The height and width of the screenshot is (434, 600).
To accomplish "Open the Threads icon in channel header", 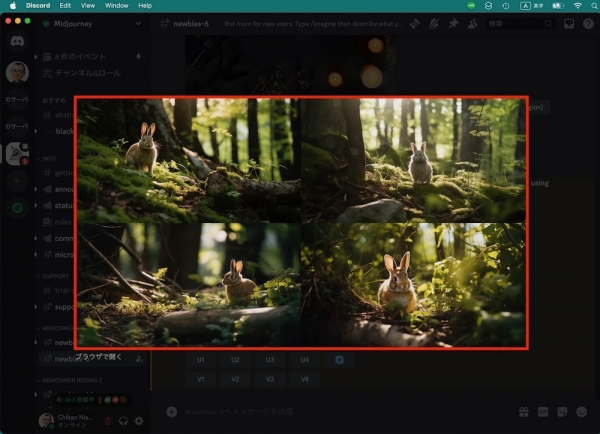I will 415,24.
